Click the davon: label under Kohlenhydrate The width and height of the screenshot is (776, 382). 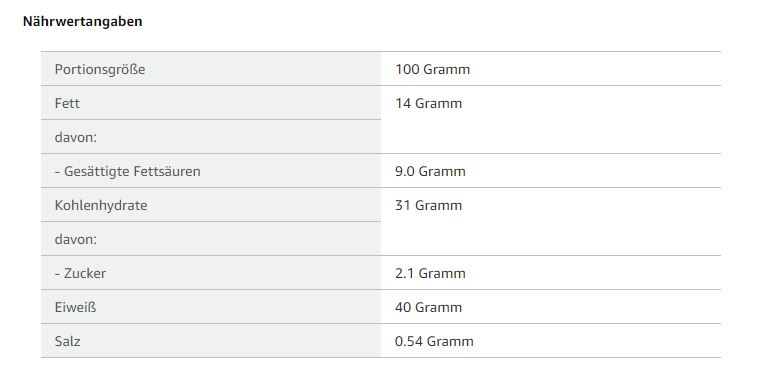[x=76, y=239]
